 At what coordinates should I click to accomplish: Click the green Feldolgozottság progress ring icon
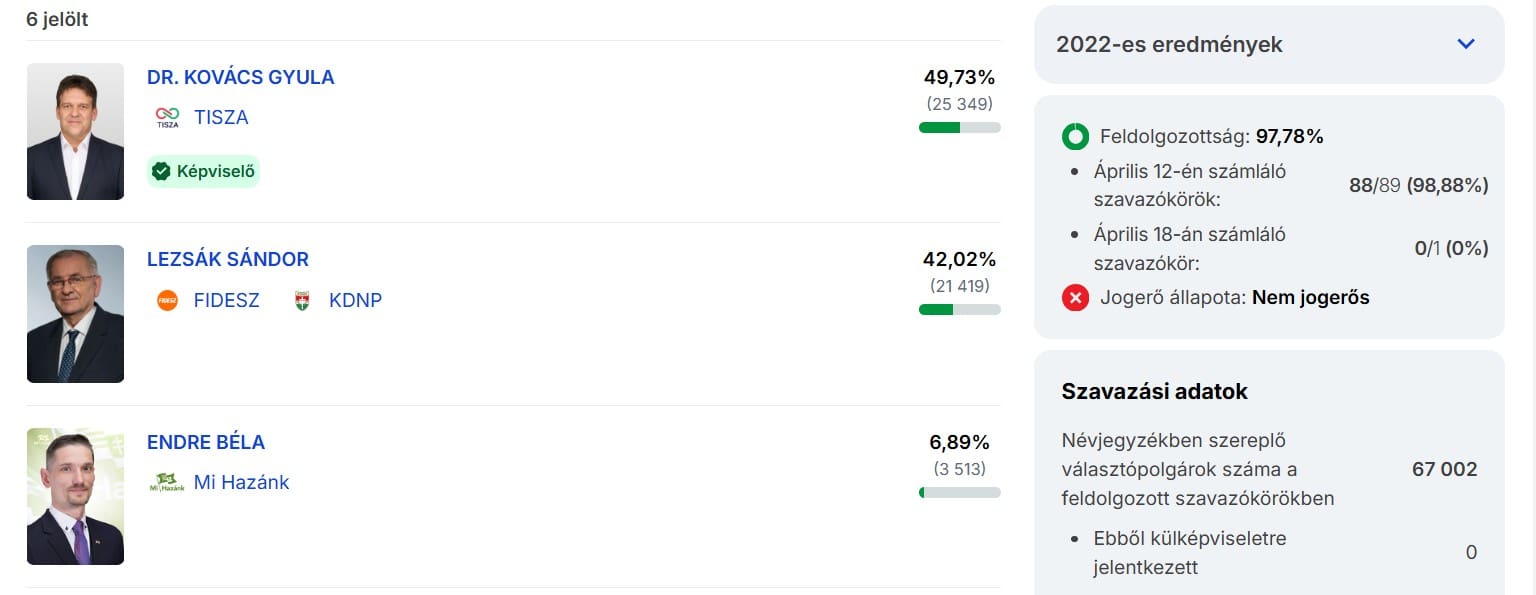click(1075, 136)
